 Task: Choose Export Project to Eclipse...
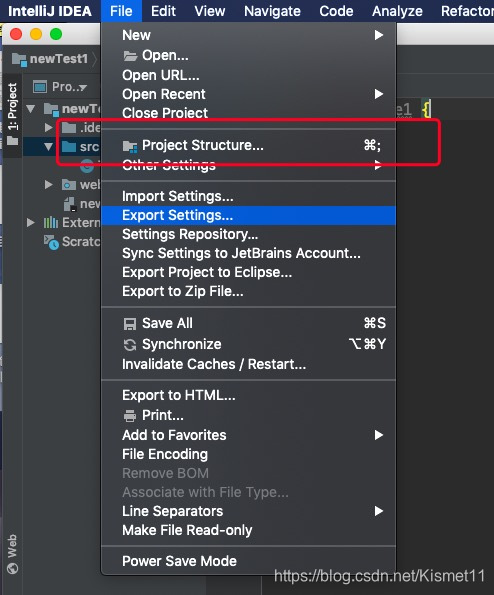point(249,272)
